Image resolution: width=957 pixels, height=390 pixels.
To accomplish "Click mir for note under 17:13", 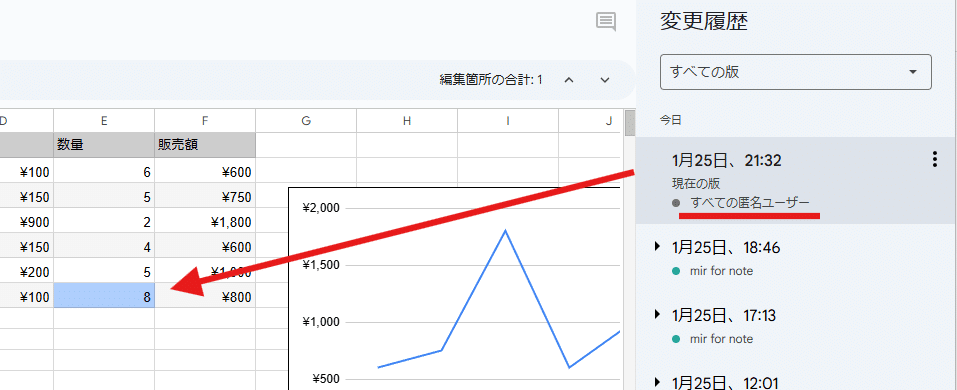I will click(x=721, y=339).
